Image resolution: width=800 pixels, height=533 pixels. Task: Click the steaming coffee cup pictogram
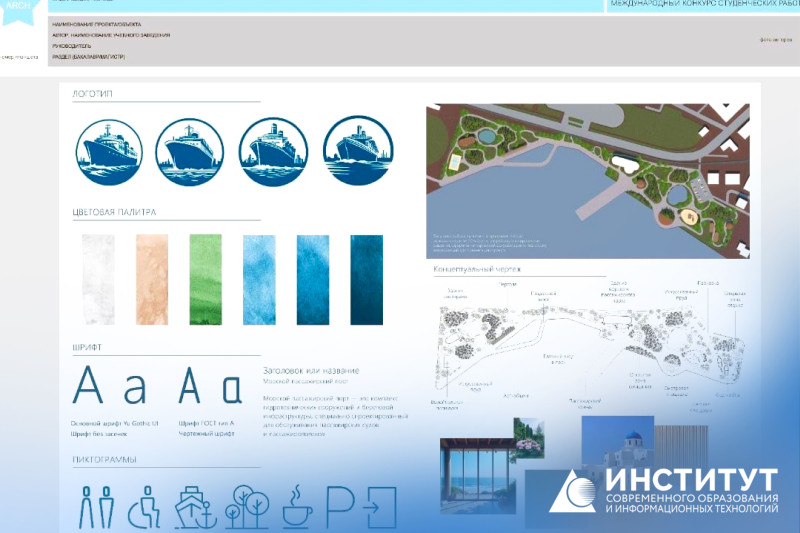click(296, 506)
